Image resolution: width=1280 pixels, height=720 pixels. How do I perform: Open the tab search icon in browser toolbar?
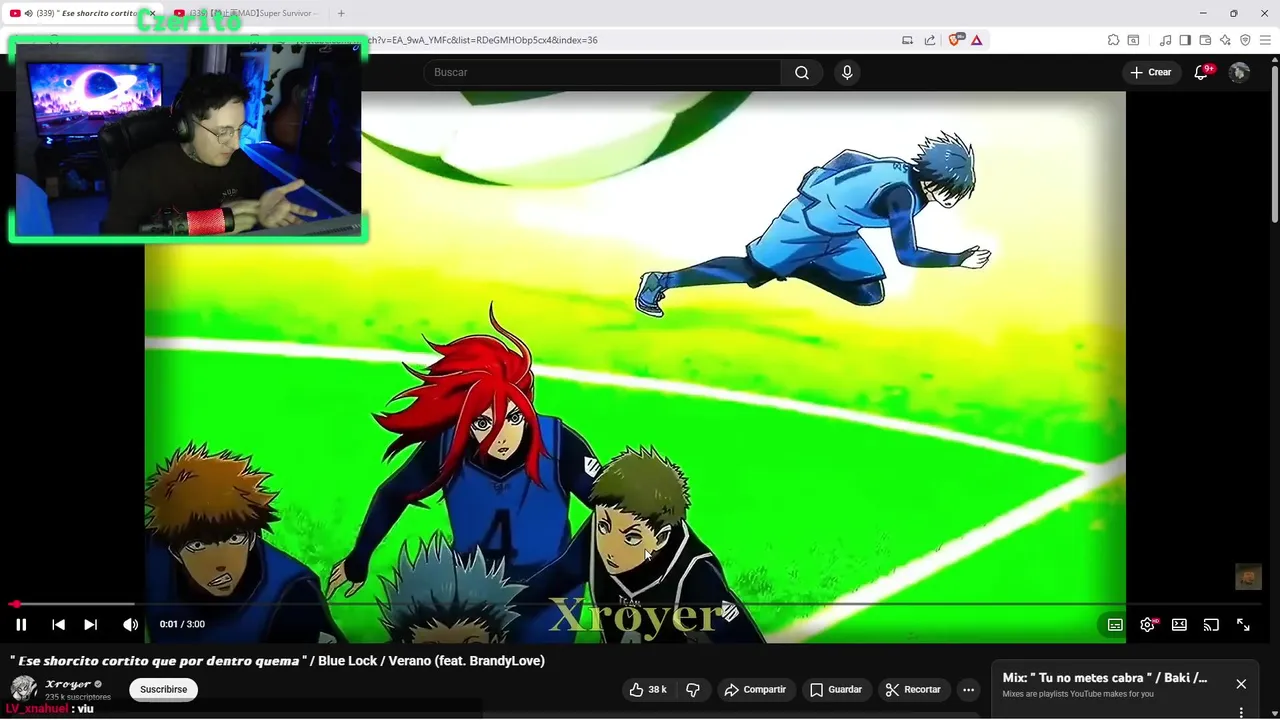tap(1133, 40)
